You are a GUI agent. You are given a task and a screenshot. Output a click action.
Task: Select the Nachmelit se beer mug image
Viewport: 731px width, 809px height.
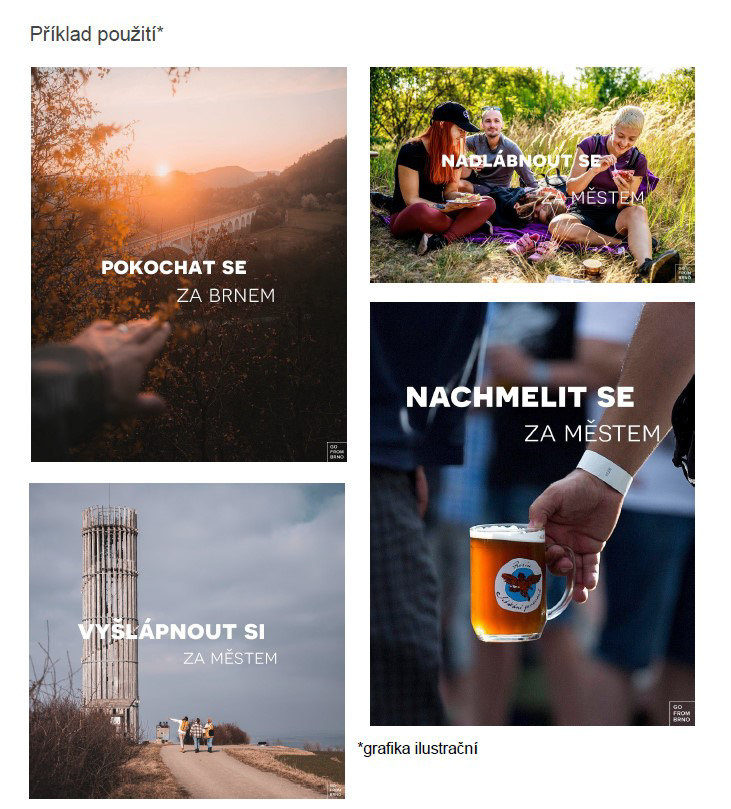click(532, 514)
